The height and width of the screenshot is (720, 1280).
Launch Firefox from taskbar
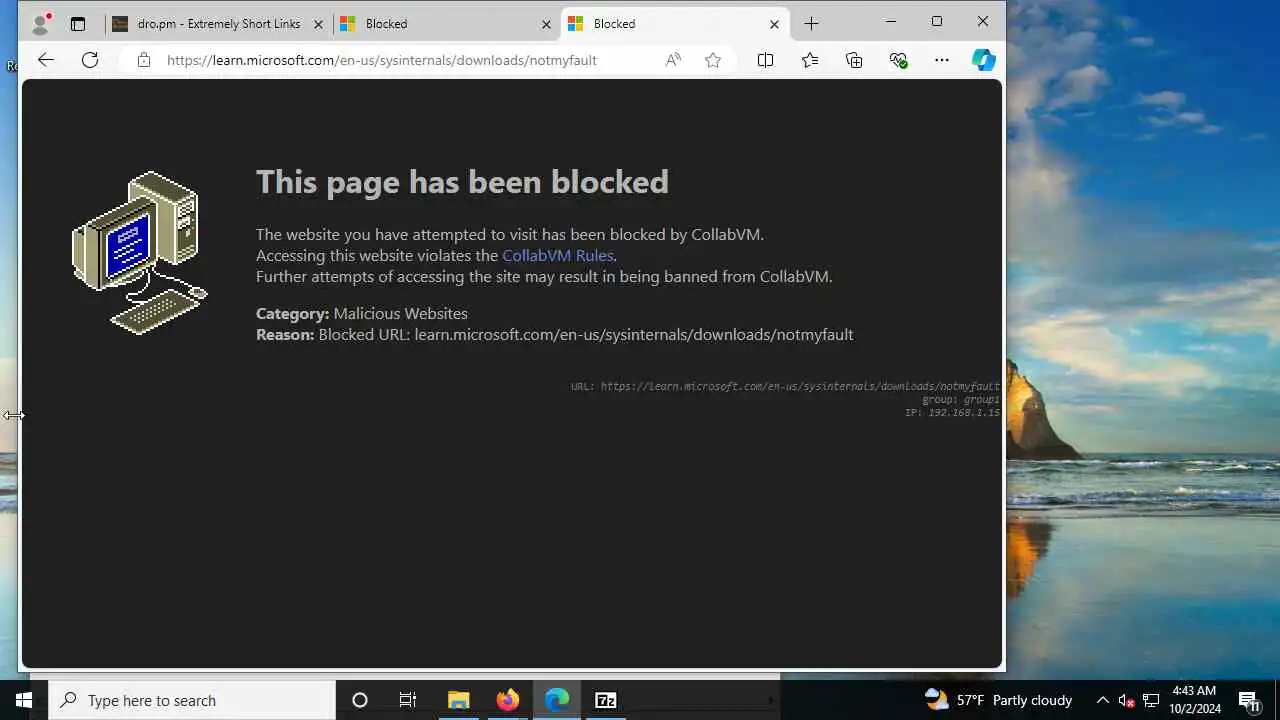[508, 700]
